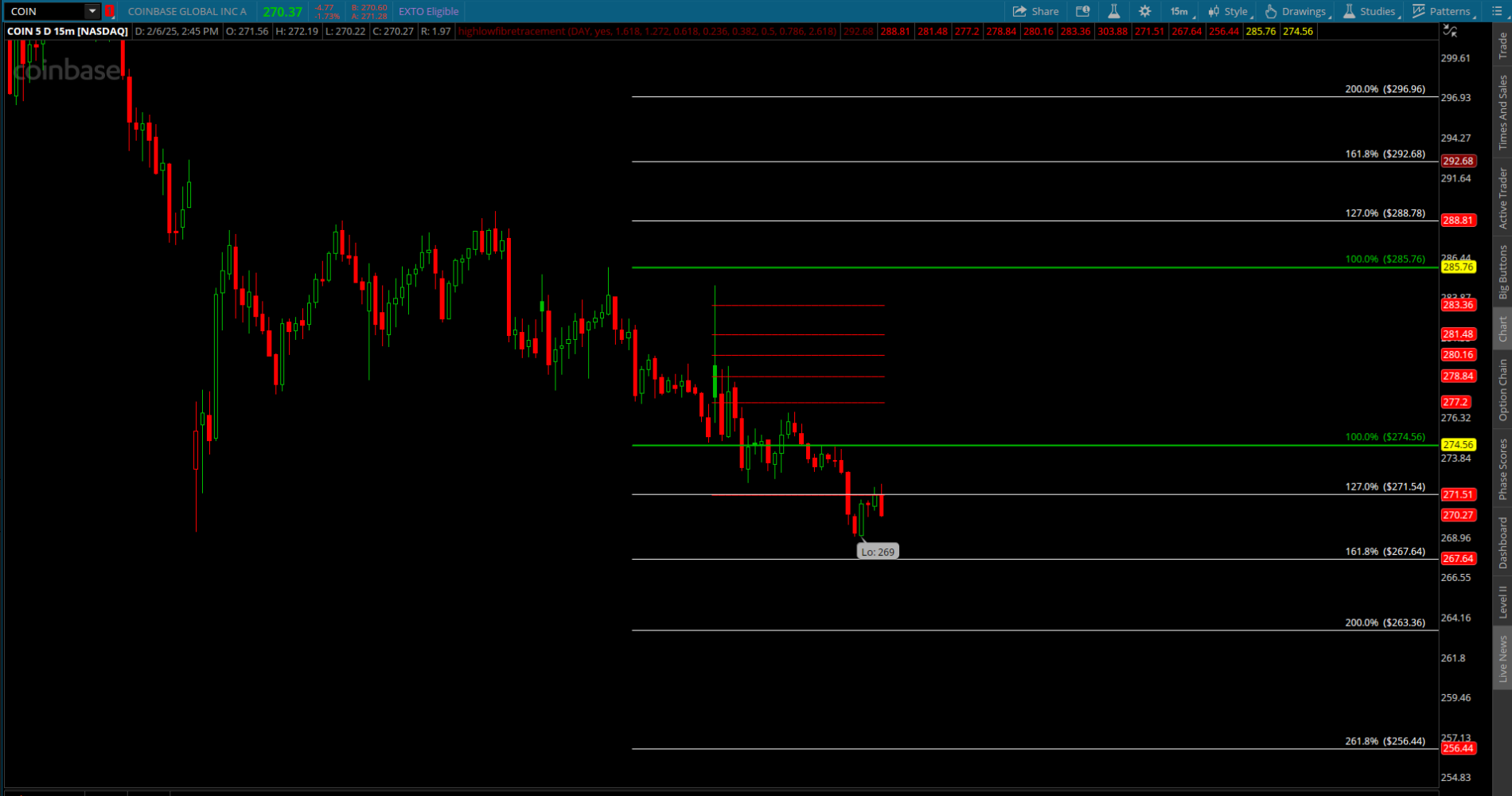The width and height of the screenshot is (1512, 796).
Task: Open the 15m timeframe dropdown
Action: (x=1181, y=11)
